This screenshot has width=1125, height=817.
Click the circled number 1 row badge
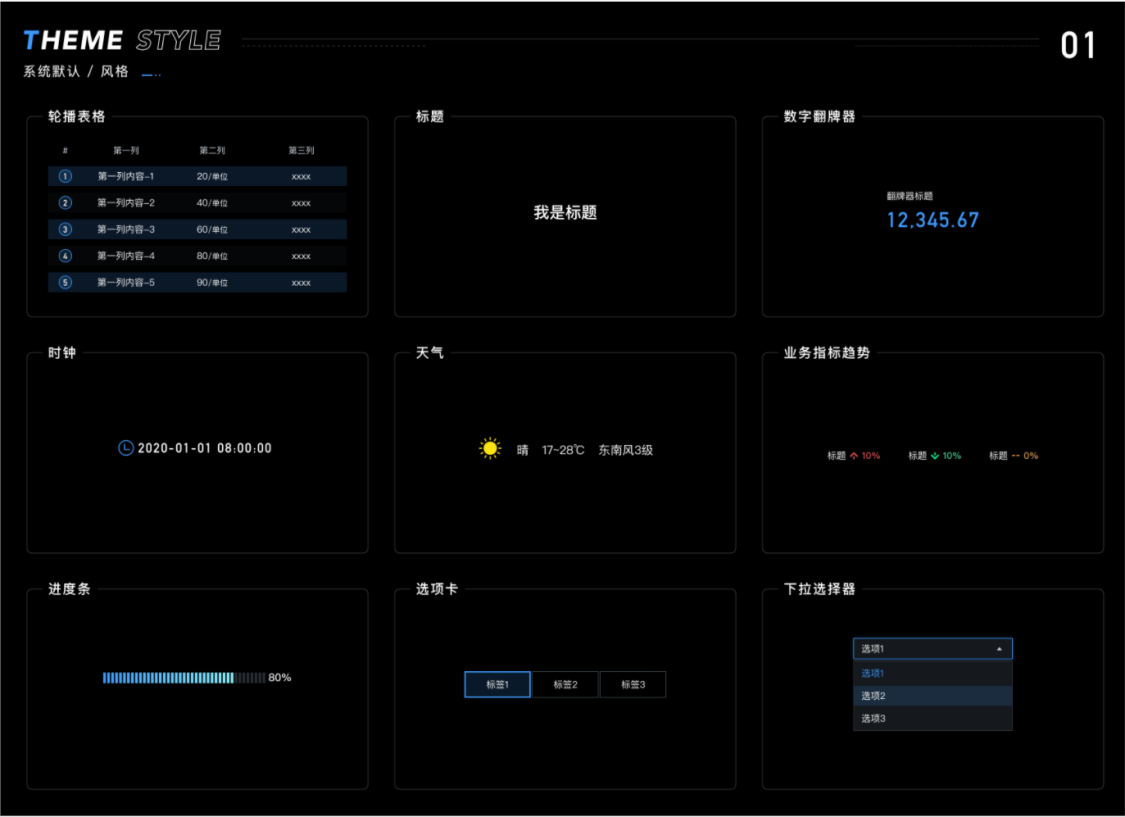[65, 176]
